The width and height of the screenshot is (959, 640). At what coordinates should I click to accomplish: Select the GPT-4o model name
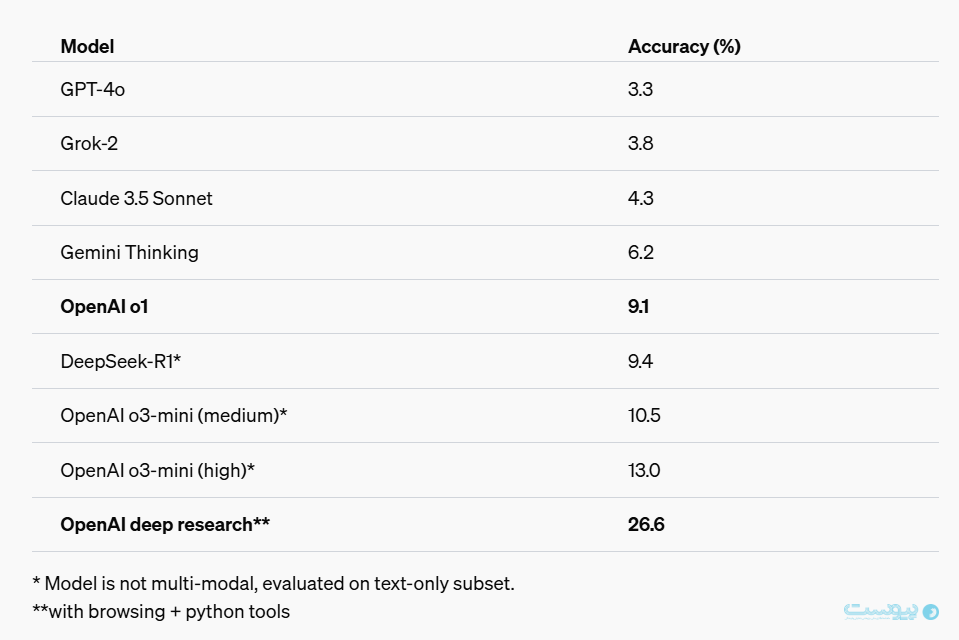pos(92,89)
